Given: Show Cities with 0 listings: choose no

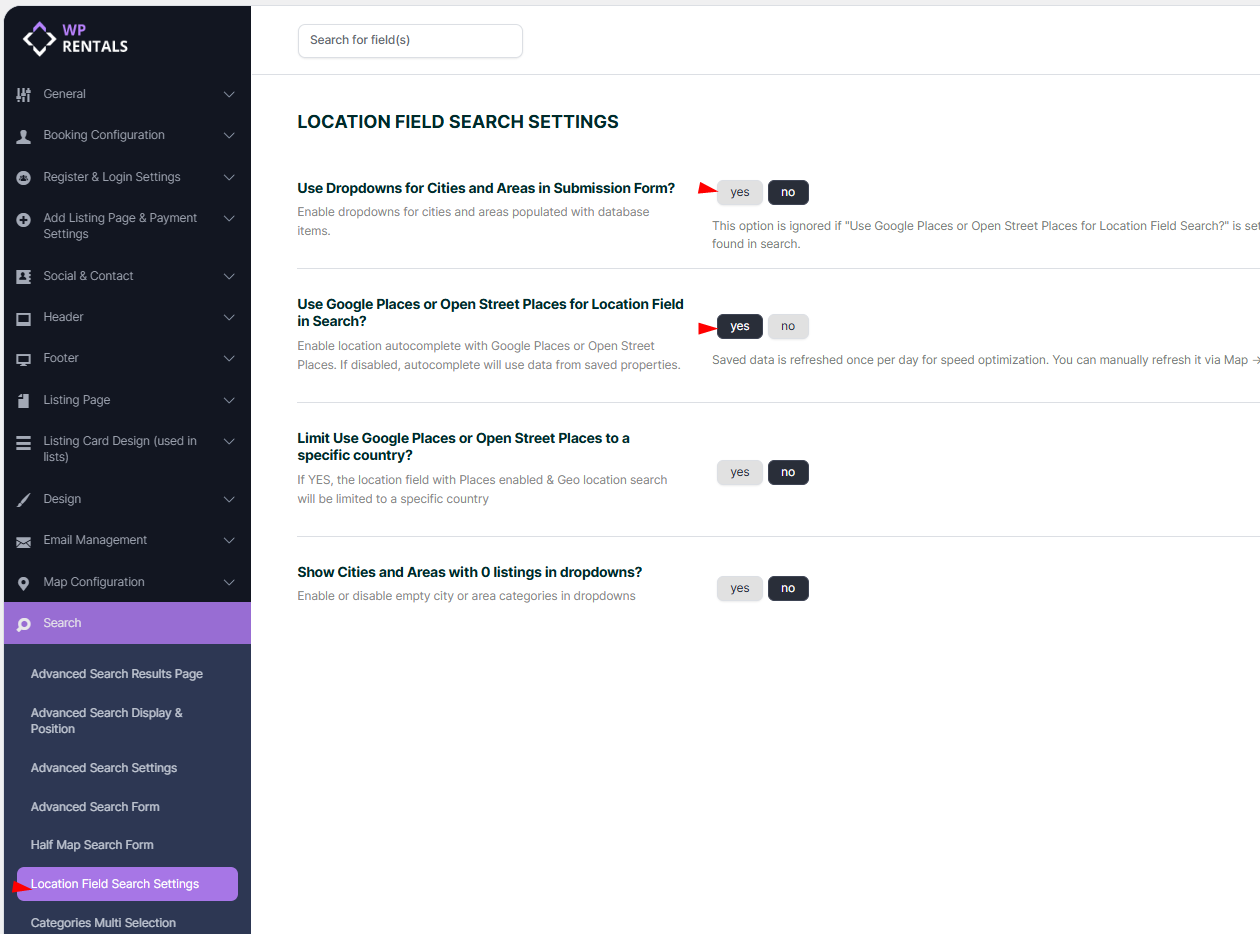Looking at the screenshot, I should tap(788, 588).
